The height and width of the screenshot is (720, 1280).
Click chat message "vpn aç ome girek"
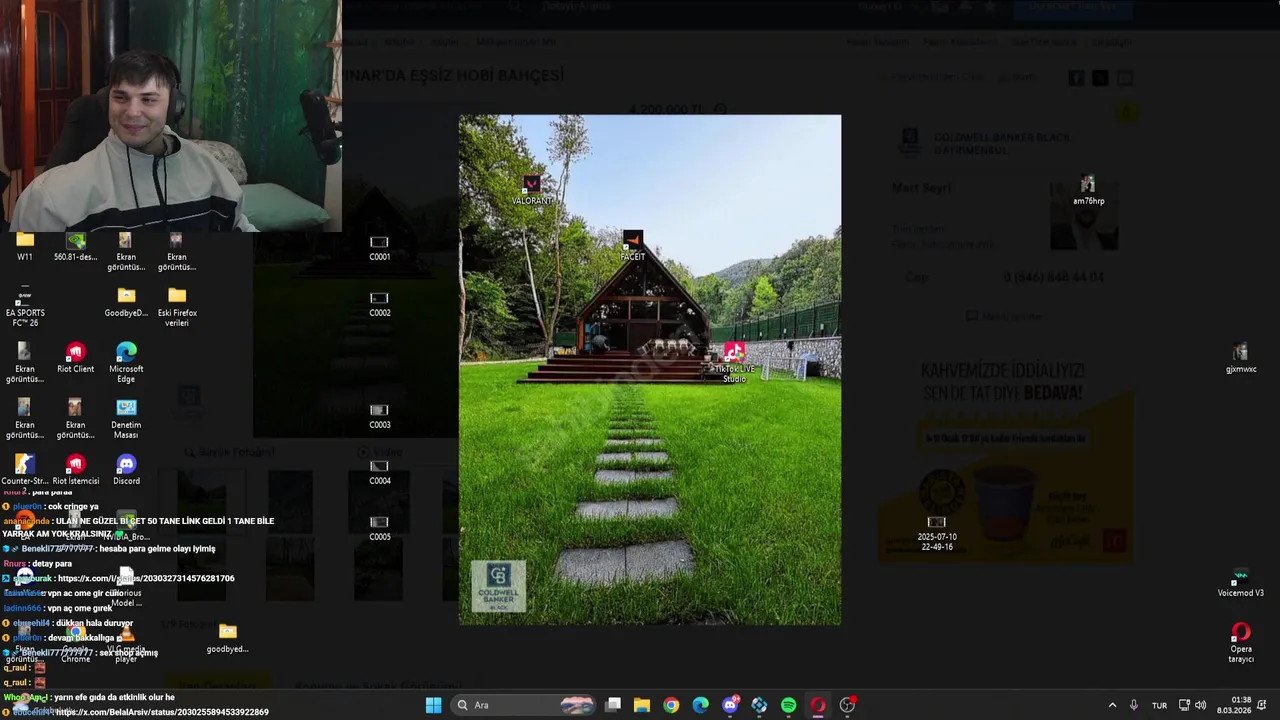(80, 608)
